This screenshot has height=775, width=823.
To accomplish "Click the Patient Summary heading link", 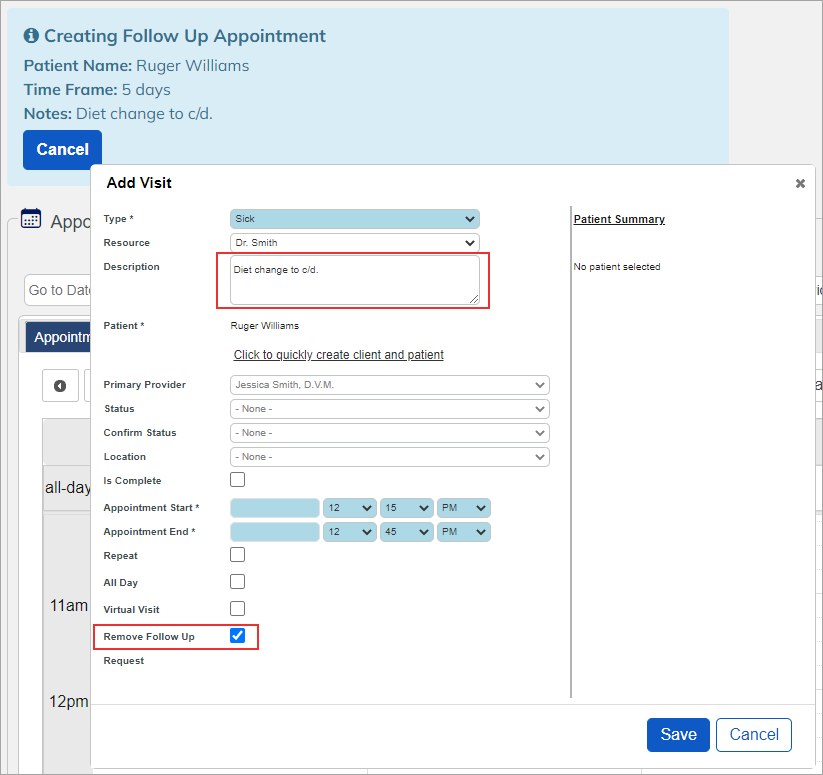I will 619,219.
